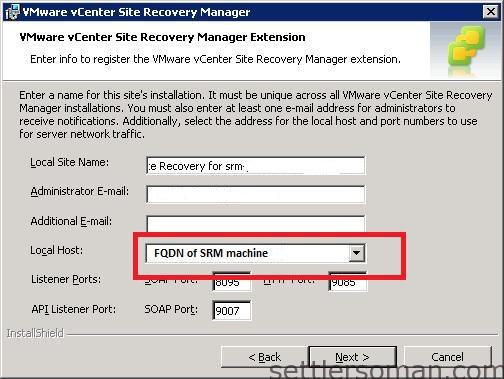
Task: Edit the HTTP Port 9085 field
Action: point(348,283)
